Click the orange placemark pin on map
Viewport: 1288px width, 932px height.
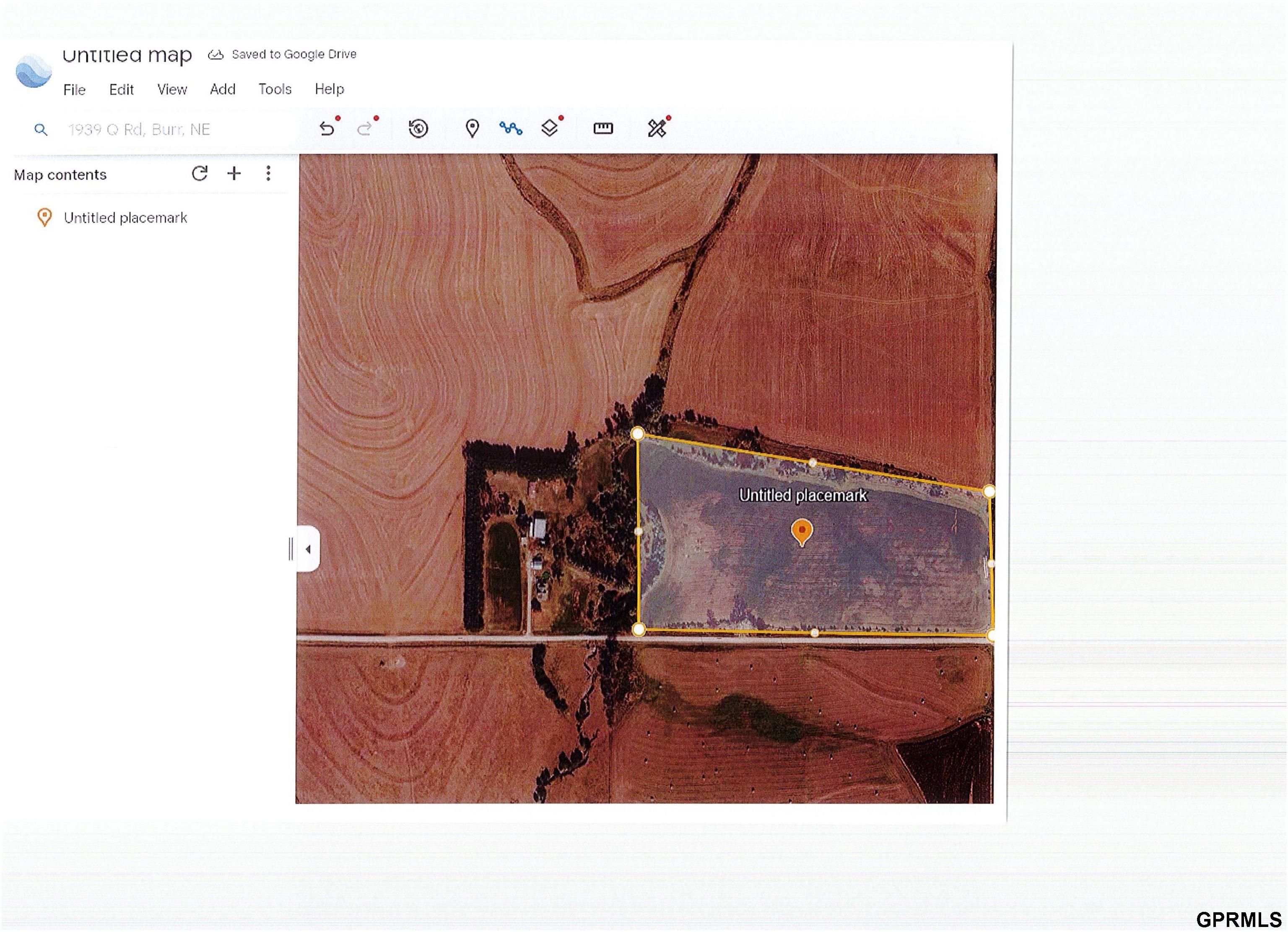801,531
